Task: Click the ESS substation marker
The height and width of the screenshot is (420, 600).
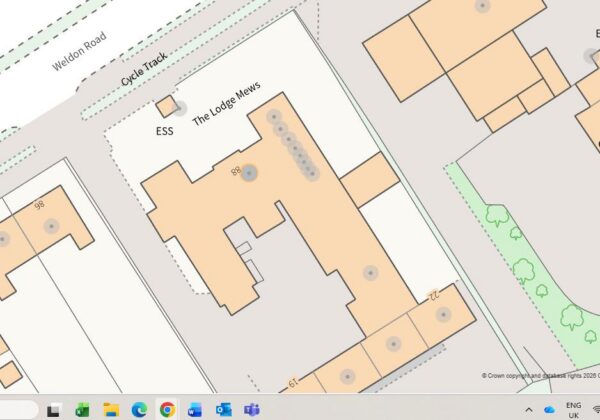Action: pyautogui.click(x=179, y=108)
